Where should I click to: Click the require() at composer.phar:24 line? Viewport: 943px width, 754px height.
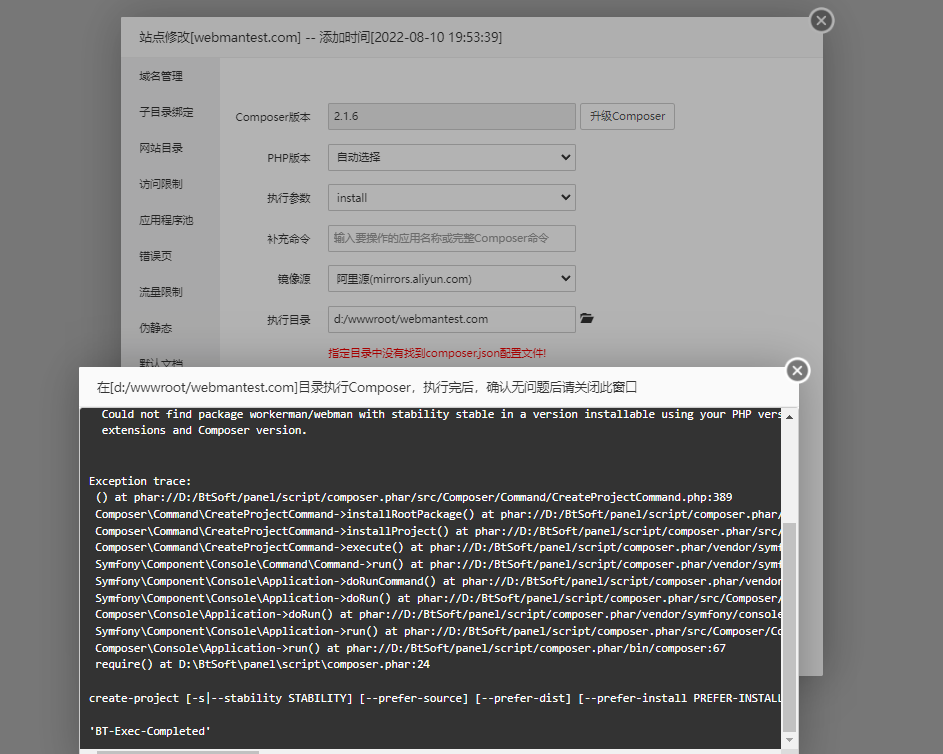(262, 664)
